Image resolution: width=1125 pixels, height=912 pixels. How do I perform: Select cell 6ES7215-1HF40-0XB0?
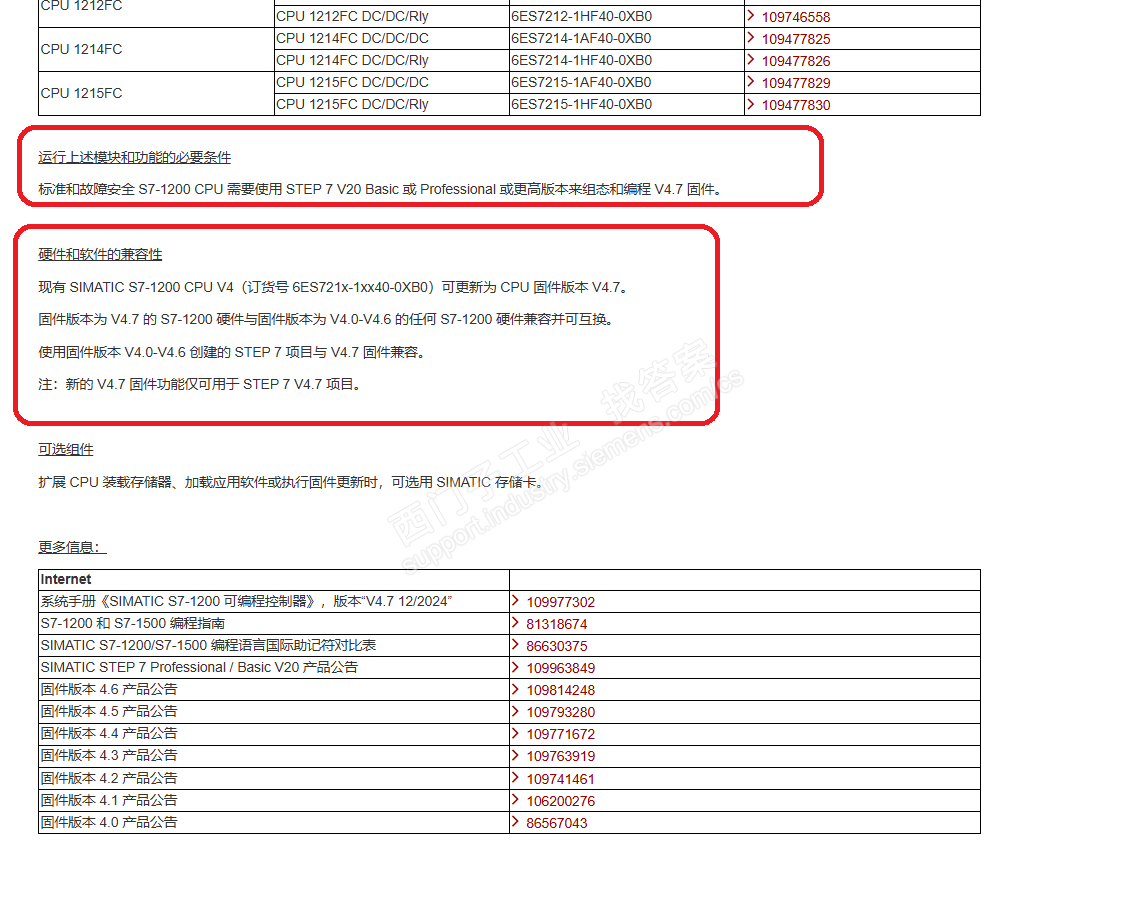click(x=627, y=105)
